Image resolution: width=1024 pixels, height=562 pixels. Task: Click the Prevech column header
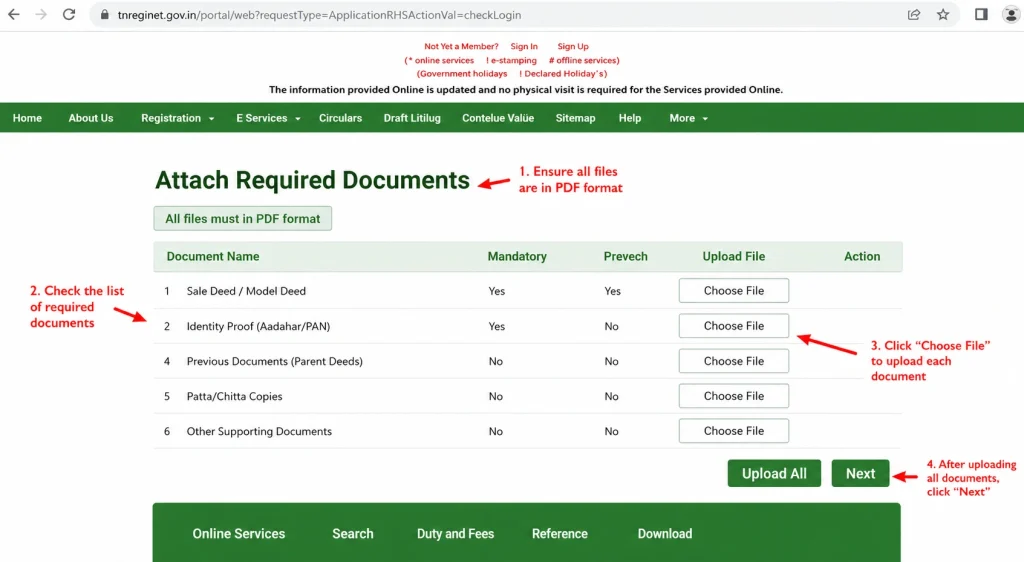(x=626, y=257)
